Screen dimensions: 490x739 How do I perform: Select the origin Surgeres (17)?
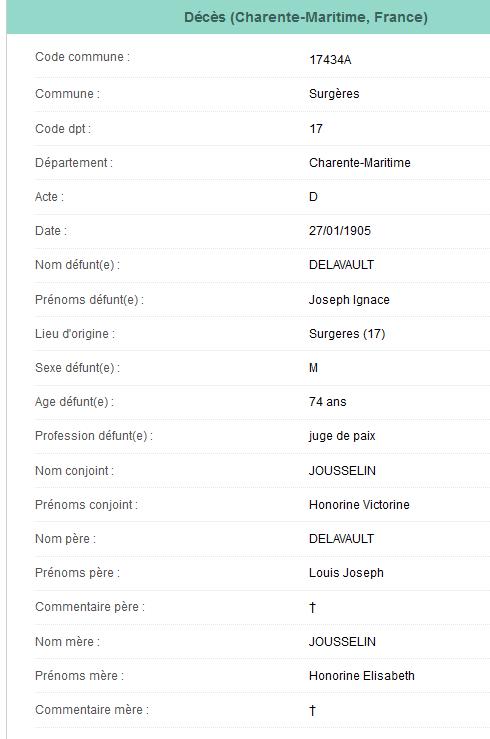(347, 334)
